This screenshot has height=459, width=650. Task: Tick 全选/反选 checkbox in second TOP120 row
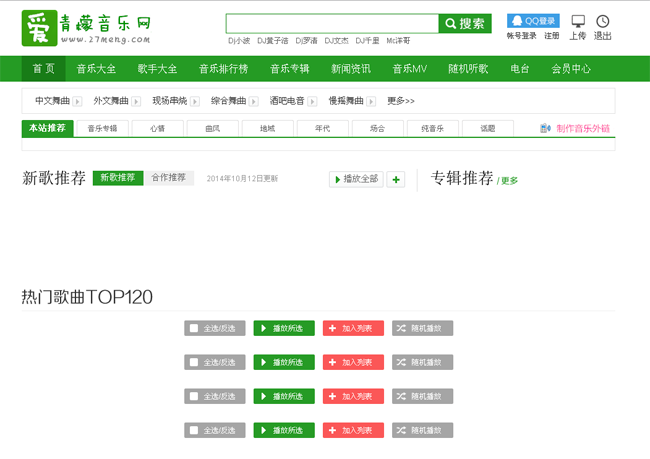click(194, 362)
